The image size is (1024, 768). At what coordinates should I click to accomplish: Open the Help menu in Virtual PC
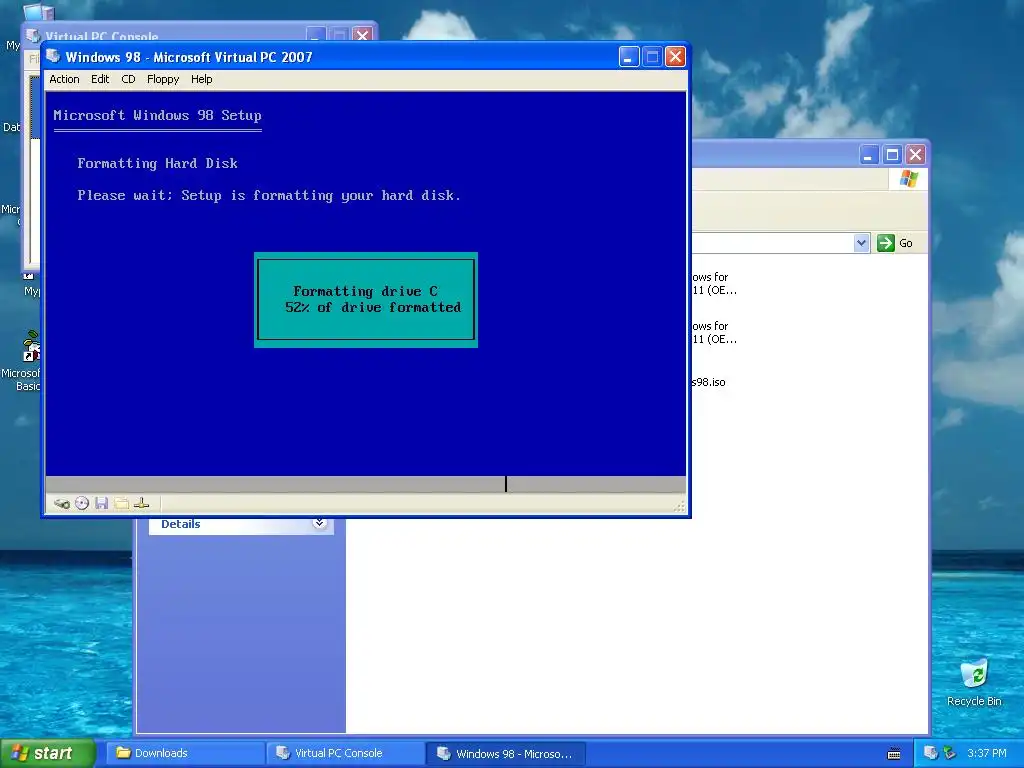201,79
